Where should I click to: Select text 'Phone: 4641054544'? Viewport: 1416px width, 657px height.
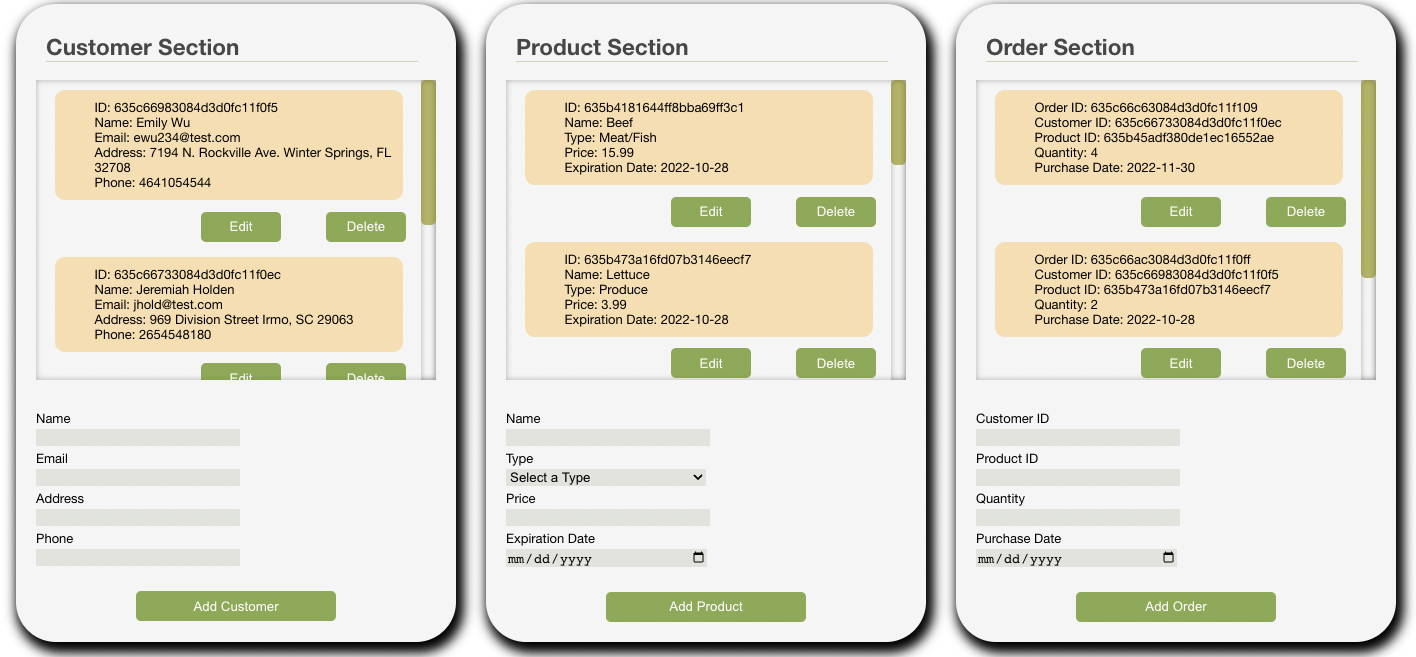pyautogui.click(x=153, y=183)
